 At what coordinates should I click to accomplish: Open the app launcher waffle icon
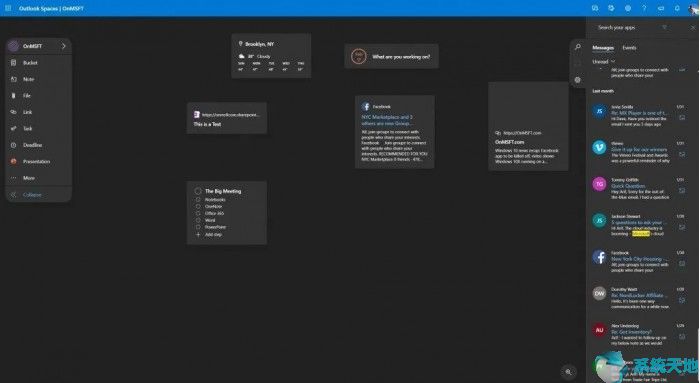(x=8, y=8)
